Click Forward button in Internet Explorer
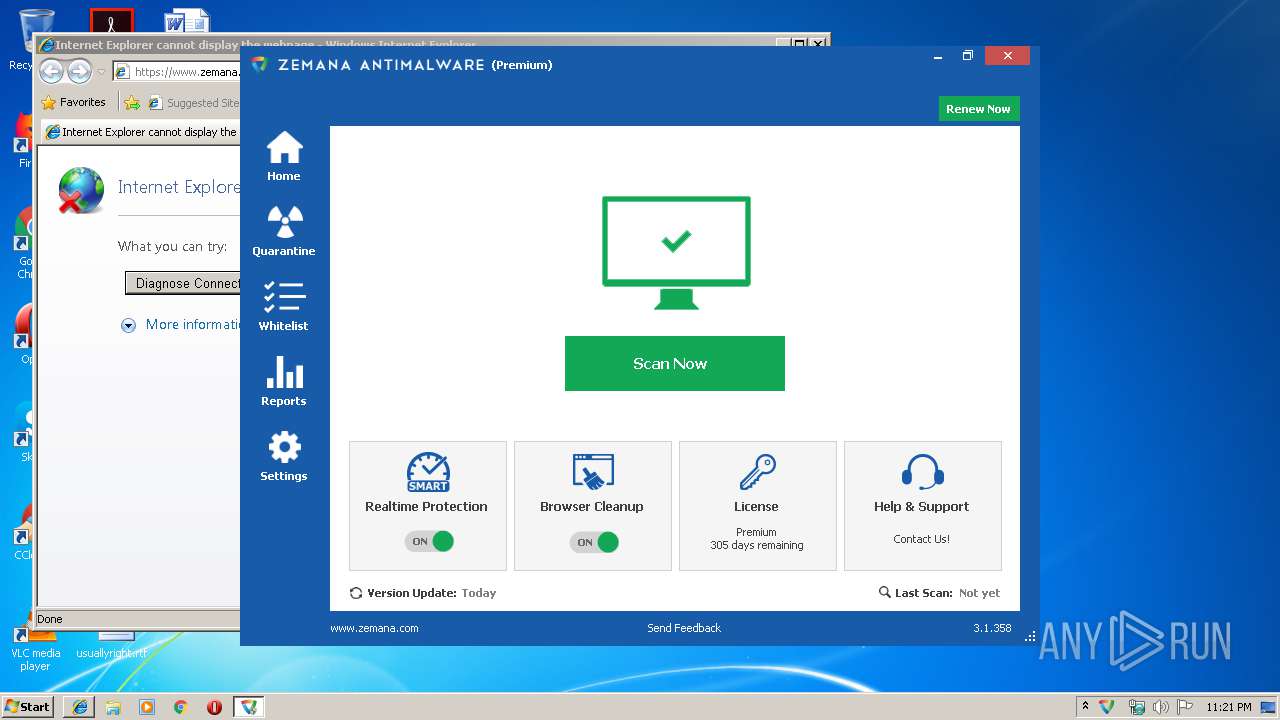 79,72
